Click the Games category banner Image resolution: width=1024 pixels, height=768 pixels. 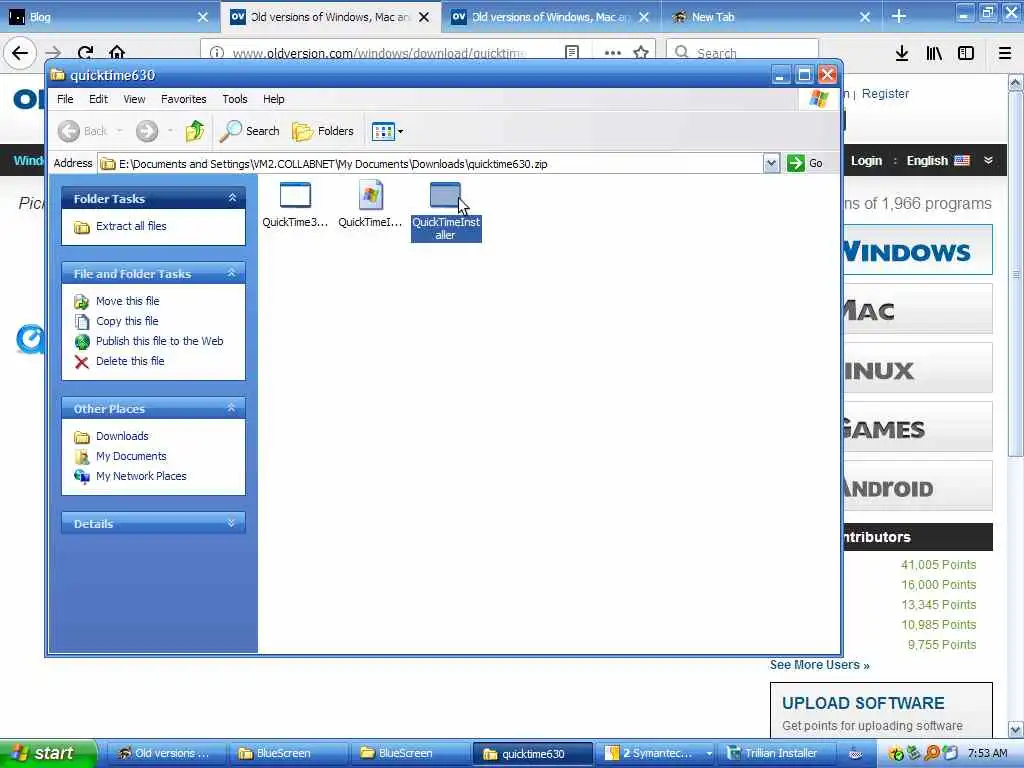(918, 427)
